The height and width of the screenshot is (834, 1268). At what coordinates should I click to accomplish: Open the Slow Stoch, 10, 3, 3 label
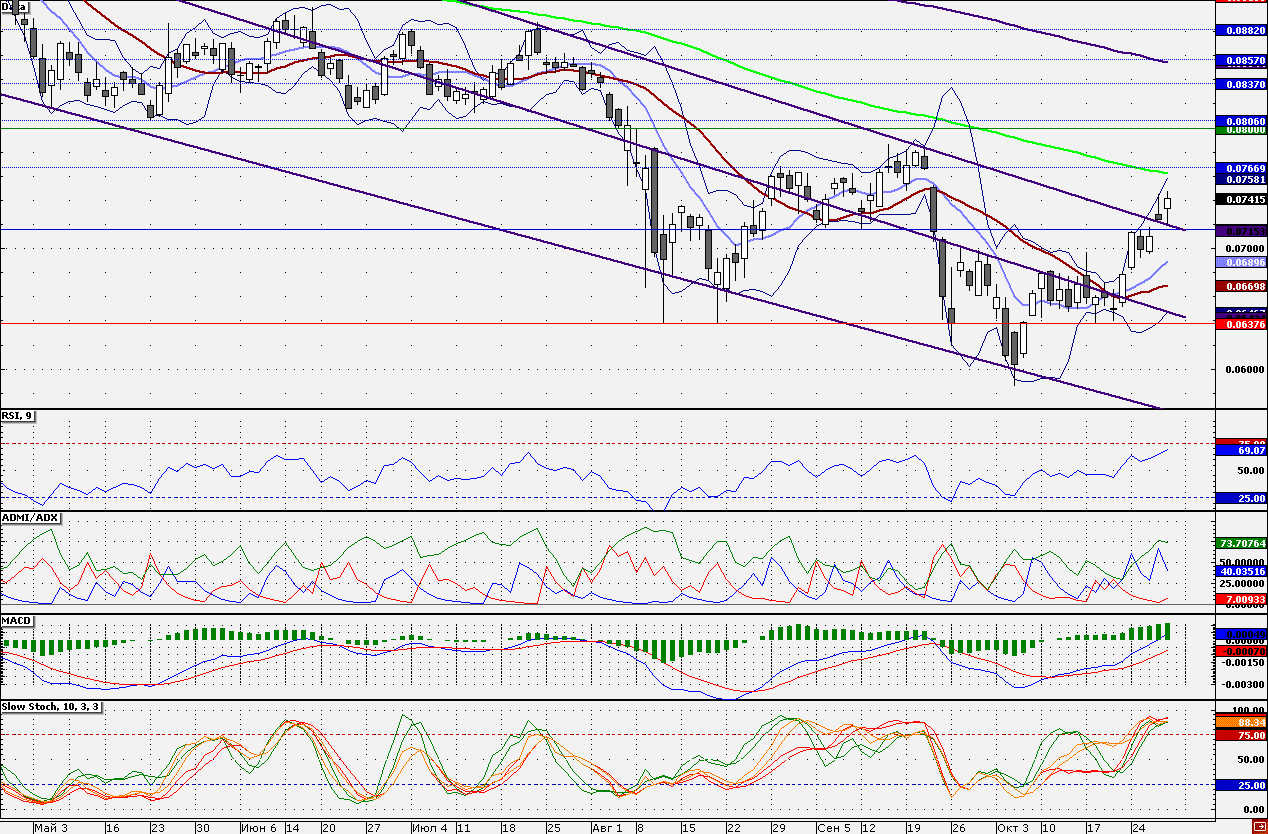[50, 706]
